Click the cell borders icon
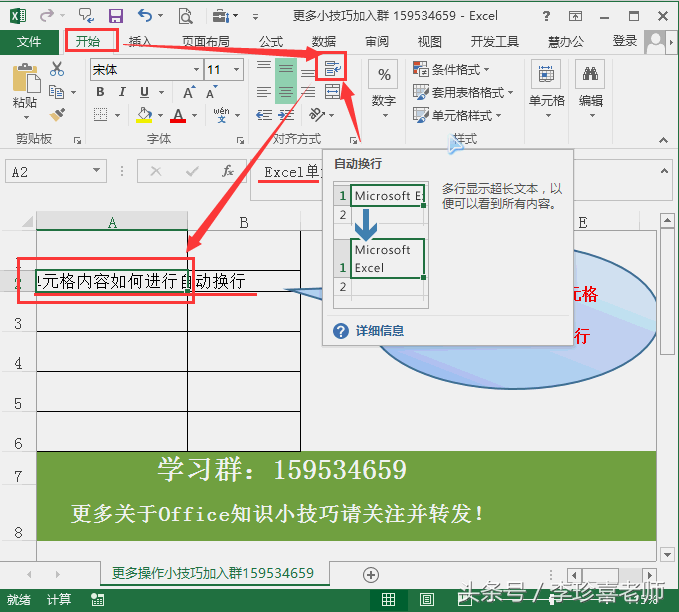 tap(100, 115)
